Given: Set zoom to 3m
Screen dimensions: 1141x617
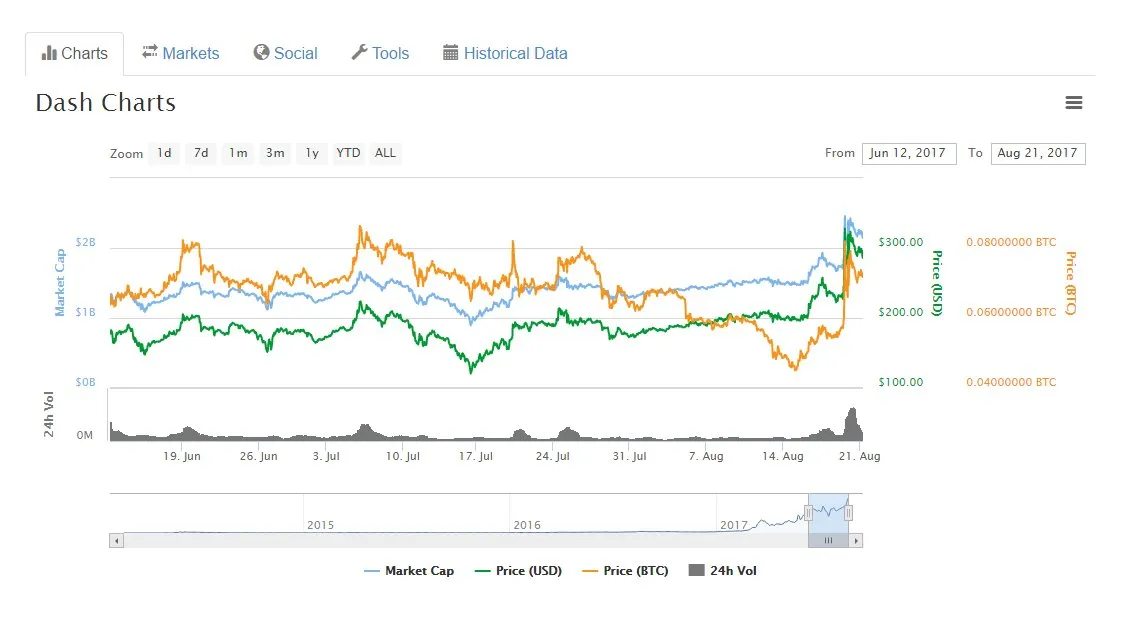Looking at the screenshot, I should [x=275, y=153].
